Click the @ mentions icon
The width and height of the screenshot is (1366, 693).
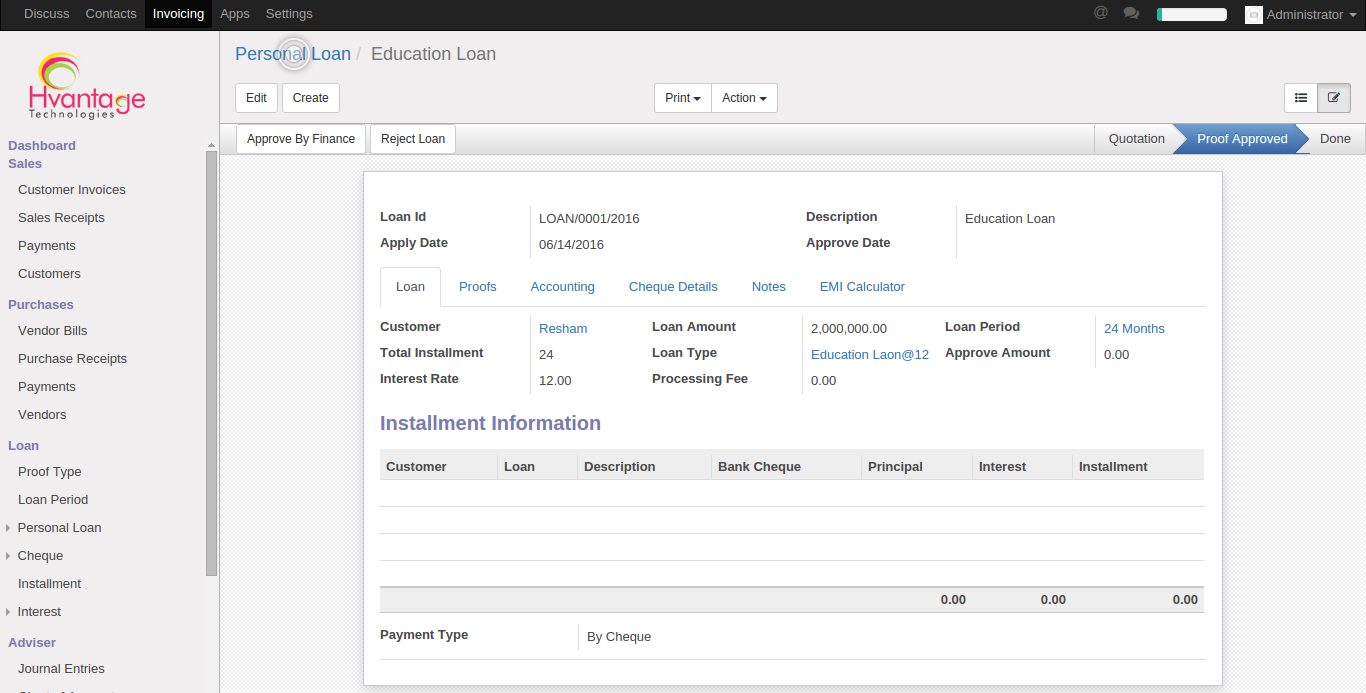(1101, 13)
